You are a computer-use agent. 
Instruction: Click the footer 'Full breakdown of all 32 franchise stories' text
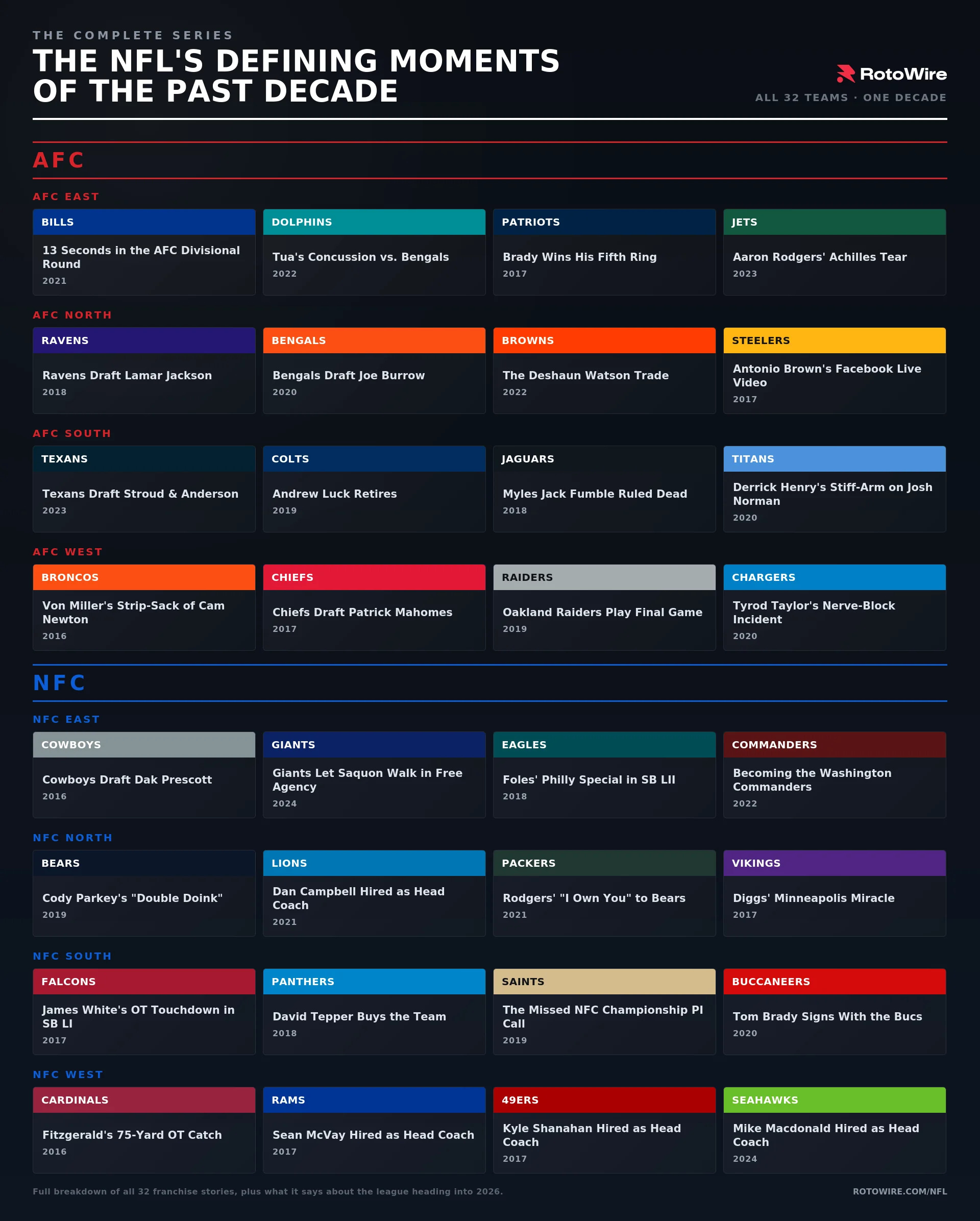pos(268,1191)
